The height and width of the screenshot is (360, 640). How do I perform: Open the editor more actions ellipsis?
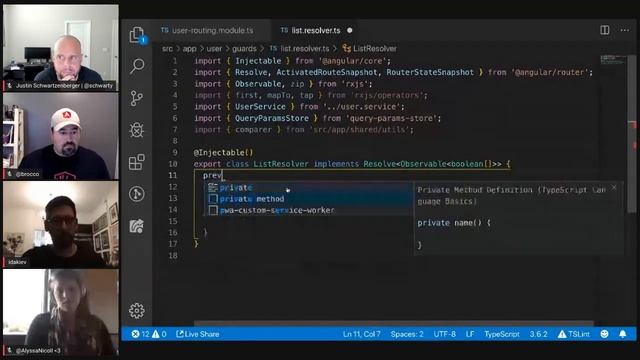[x=624, y=30]
